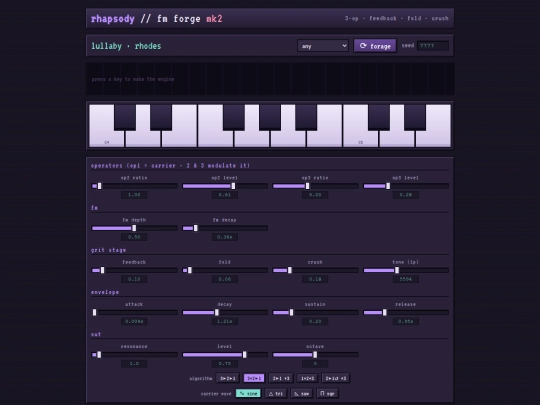Adjust the octave slider
Image resolution: width=540 pixels, height=405 pixels.
(315, 354)
